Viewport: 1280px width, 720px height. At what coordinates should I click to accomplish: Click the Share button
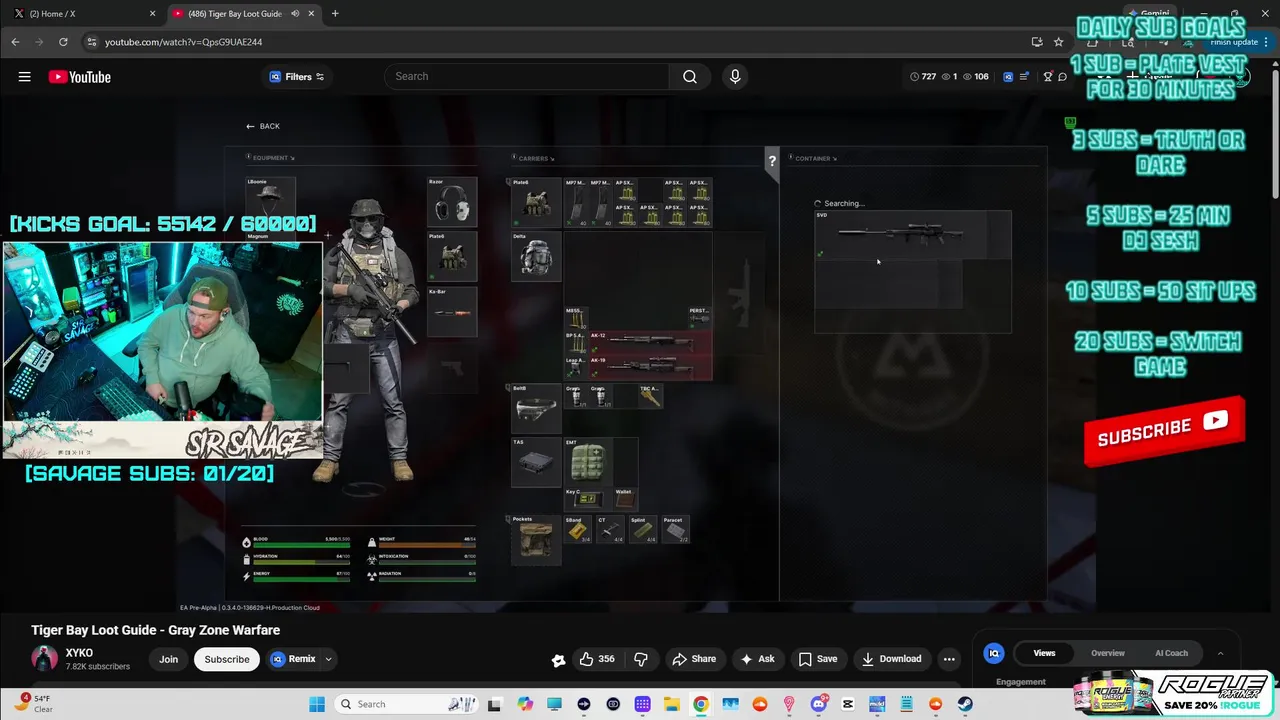(x=694, y=659)
